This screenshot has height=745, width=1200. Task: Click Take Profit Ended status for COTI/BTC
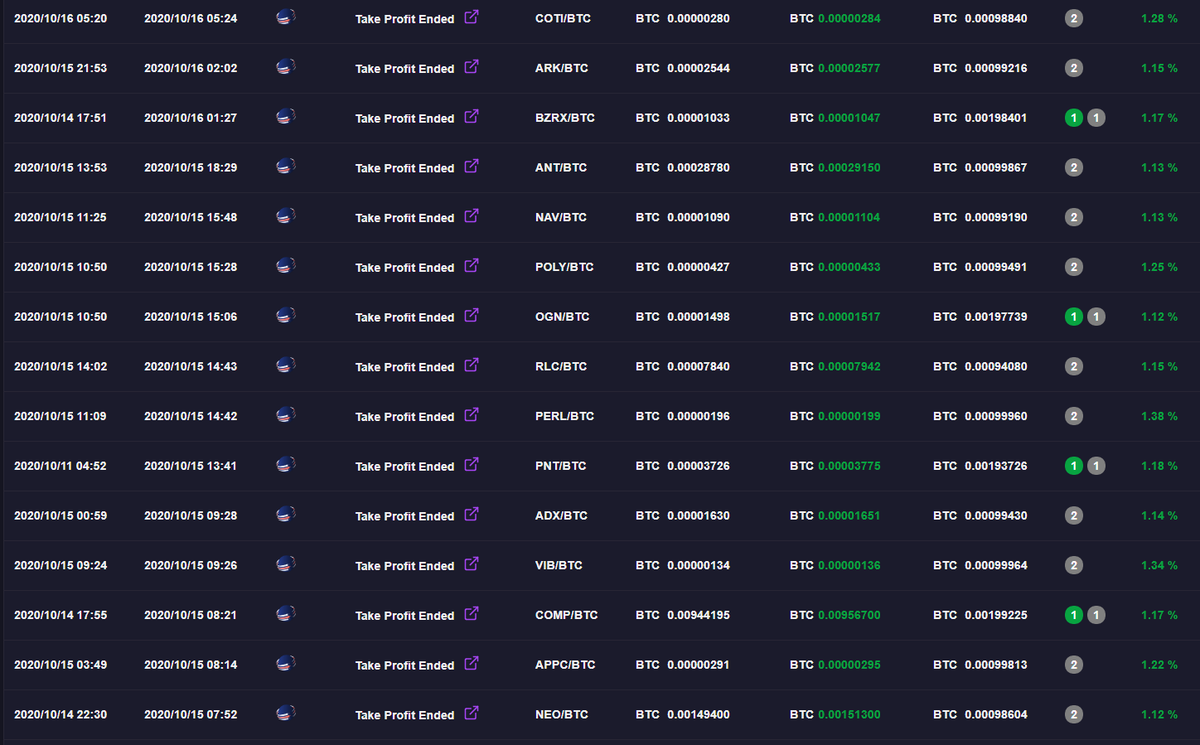(404, 19)
